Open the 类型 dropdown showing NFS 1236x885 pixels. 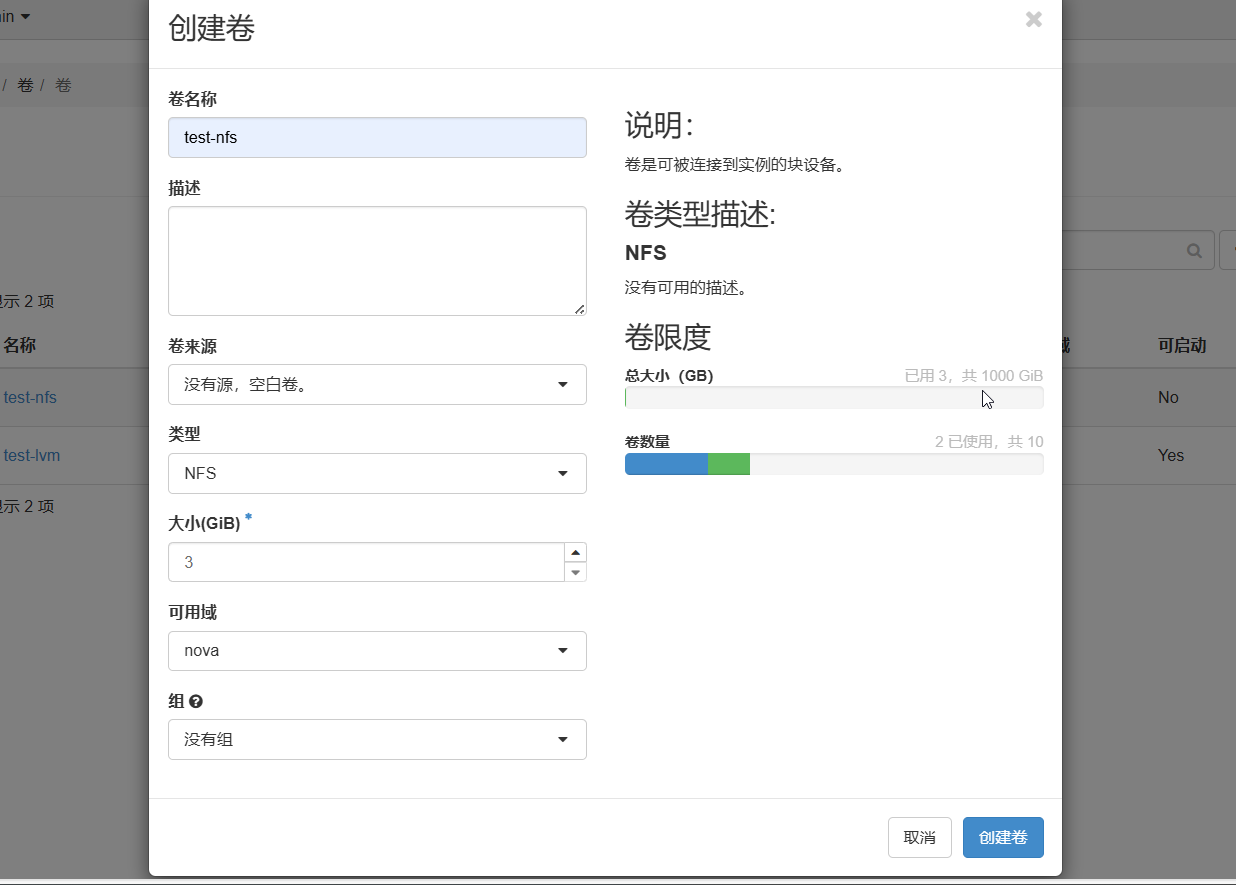tap(377, 473)
